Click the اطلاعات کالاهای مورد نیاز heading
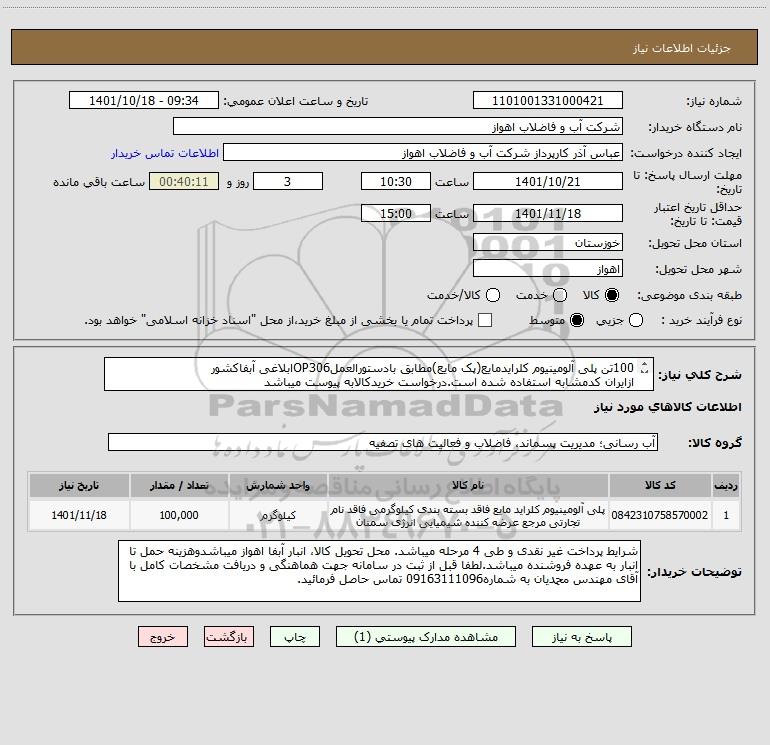 (668, 407)
